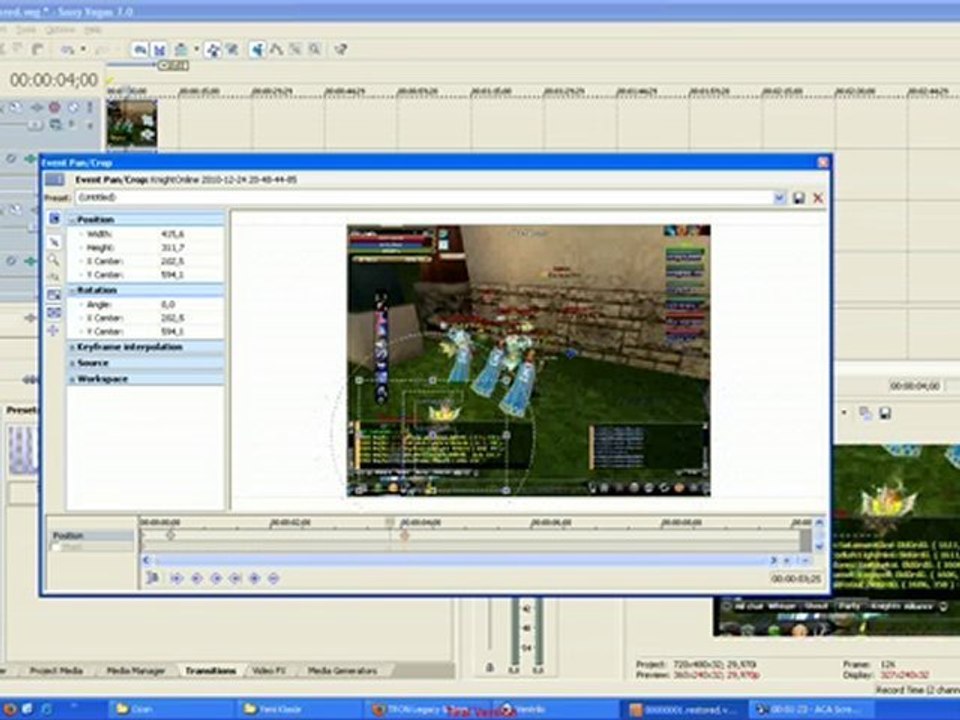The width and height of the screenshot is (960, 720).
Task: Select the Envelope Edit tool in main toolbar
Action: [276, 50]
